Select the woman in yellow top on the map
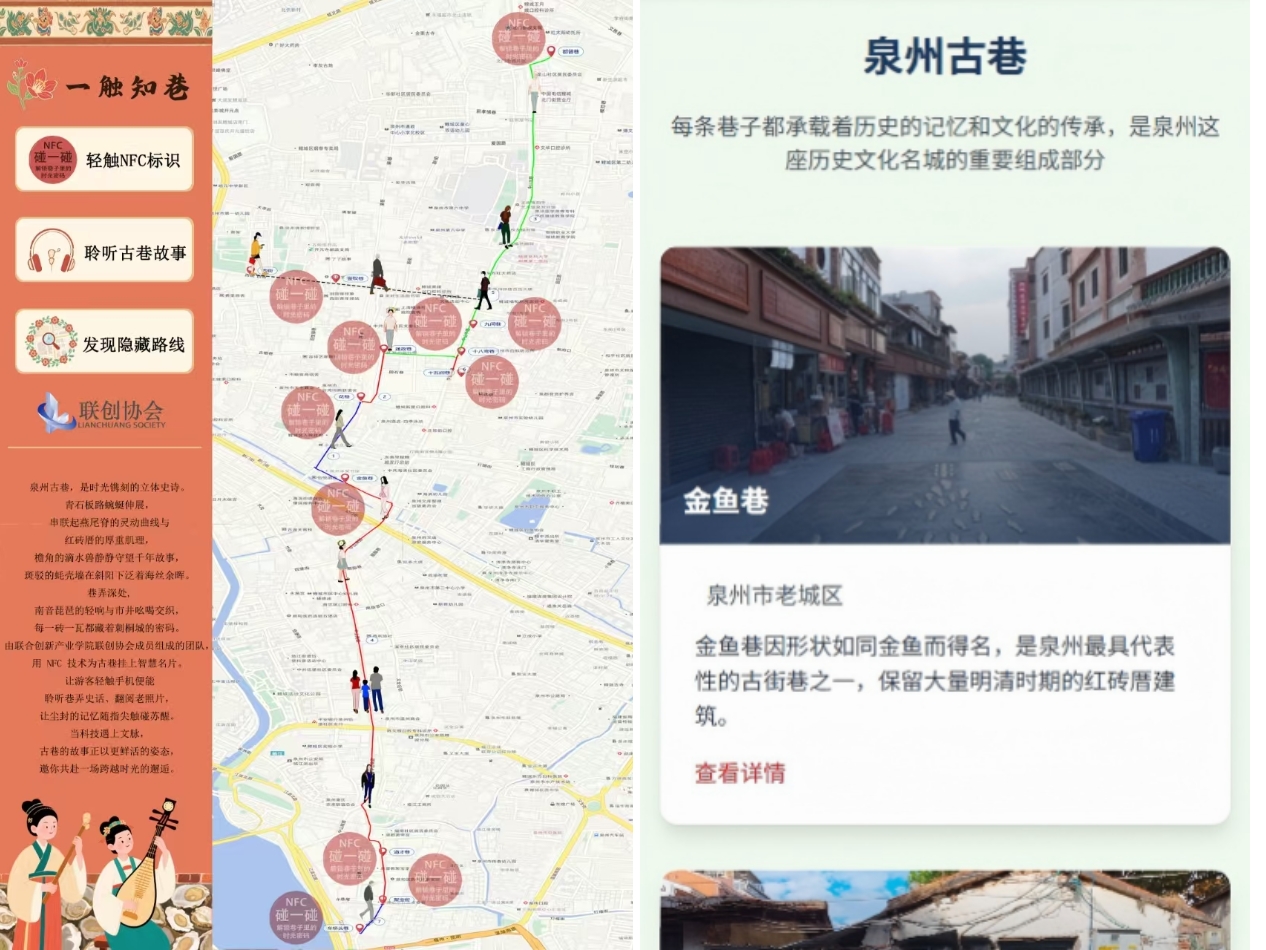Screen dimensions: 1266x950 [257, 250]
